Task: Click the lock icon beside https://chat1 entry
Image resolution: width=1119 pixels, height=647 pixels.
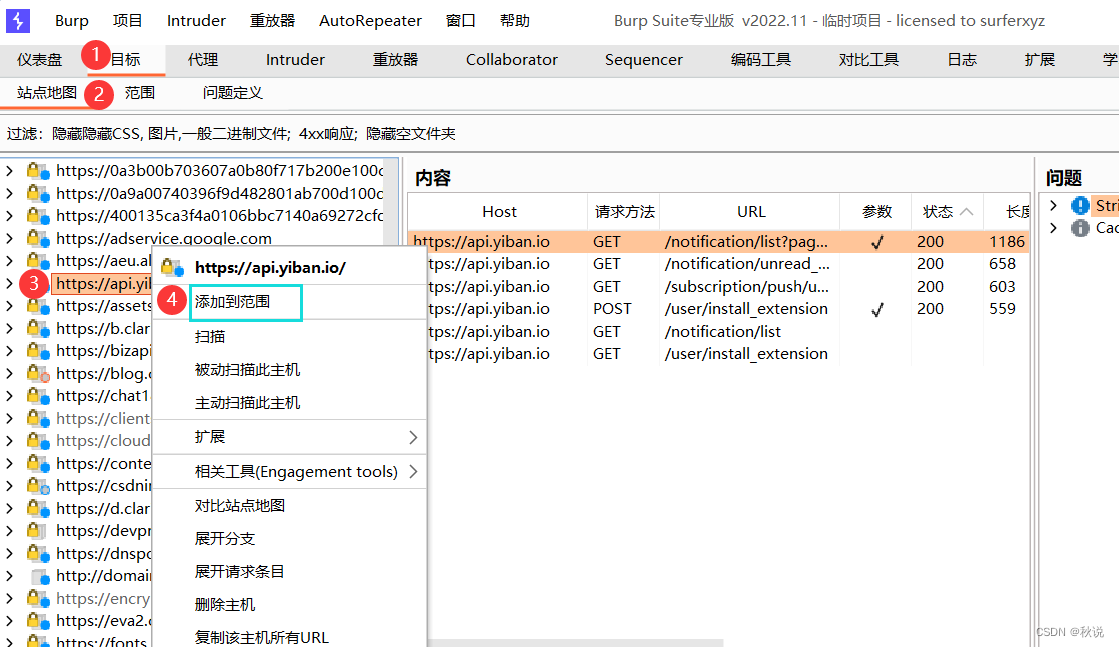Action: (37, 396)
